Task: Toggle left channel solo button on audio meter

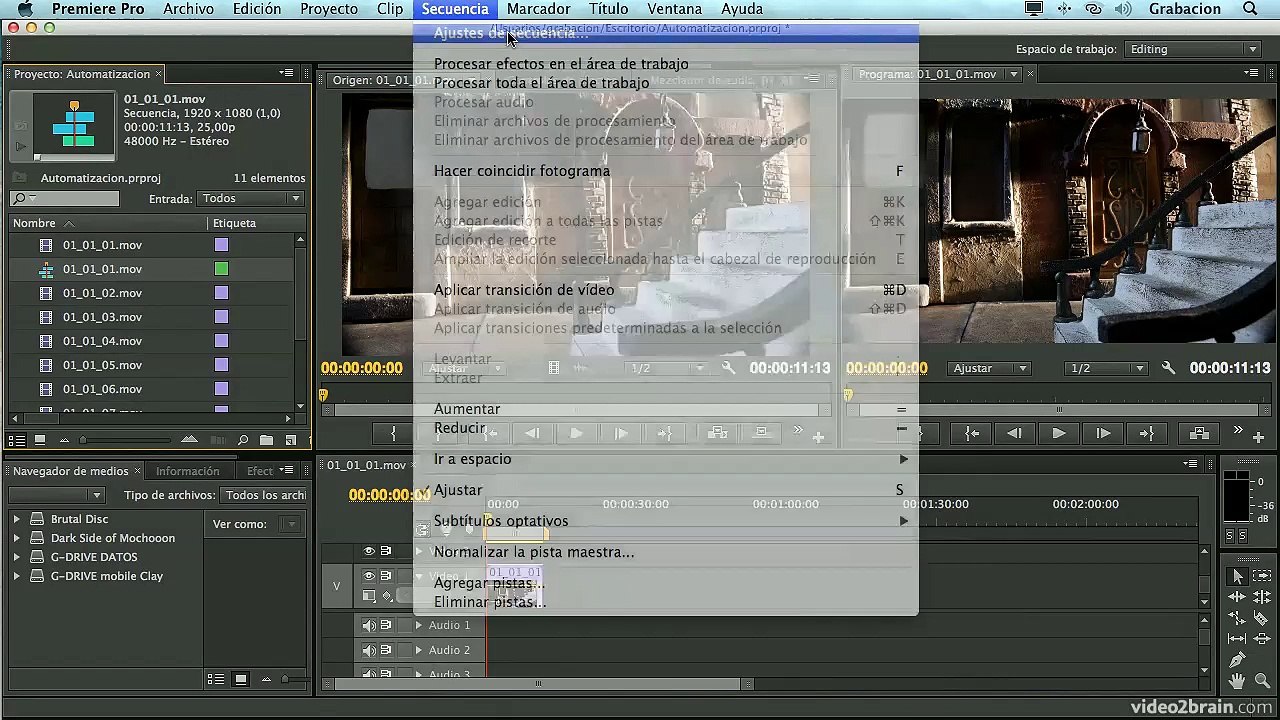Action: point(1230,536)
